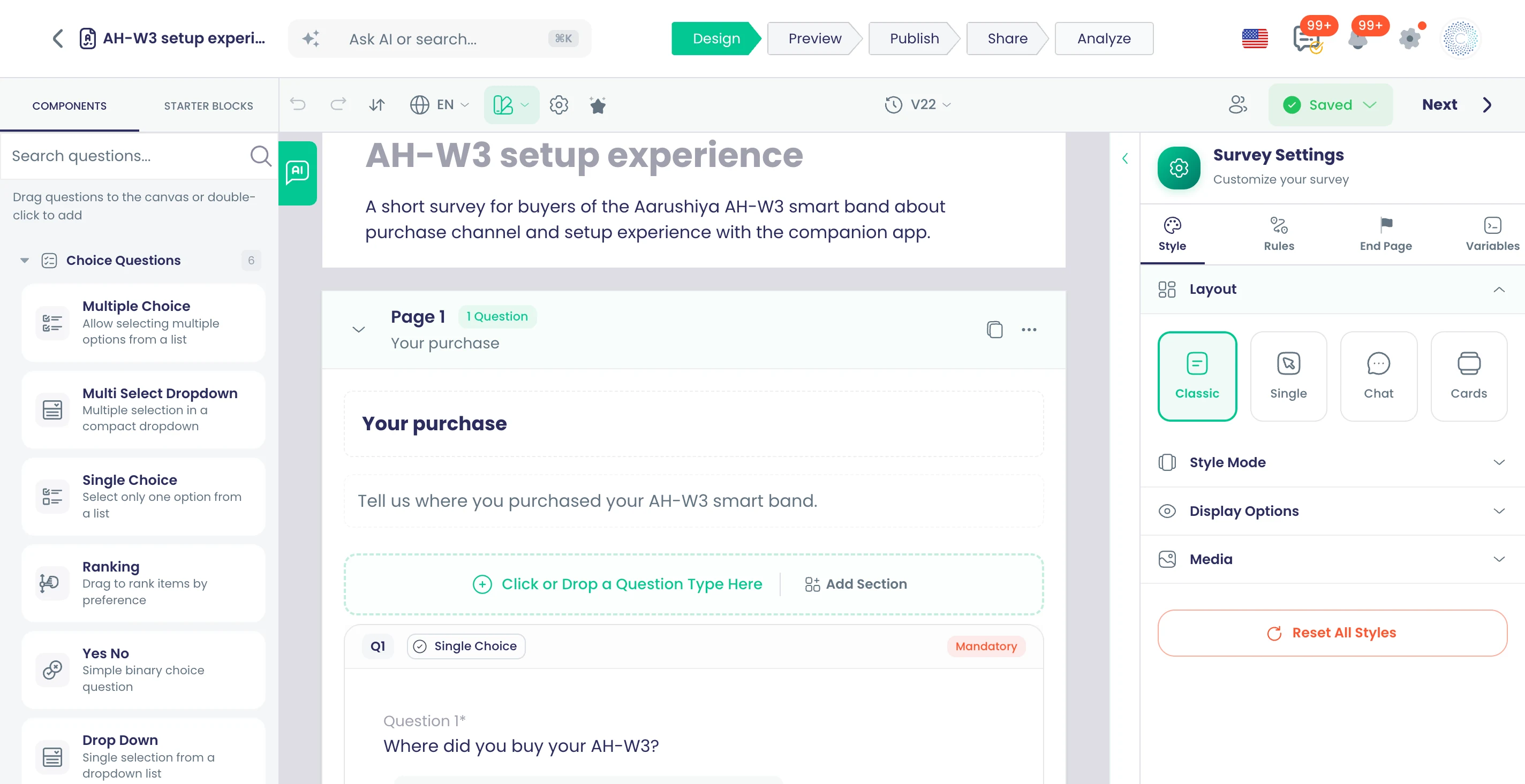Open the Saved status dropdown
This screenshot has width=1525, height=784.
[1330, 105]
